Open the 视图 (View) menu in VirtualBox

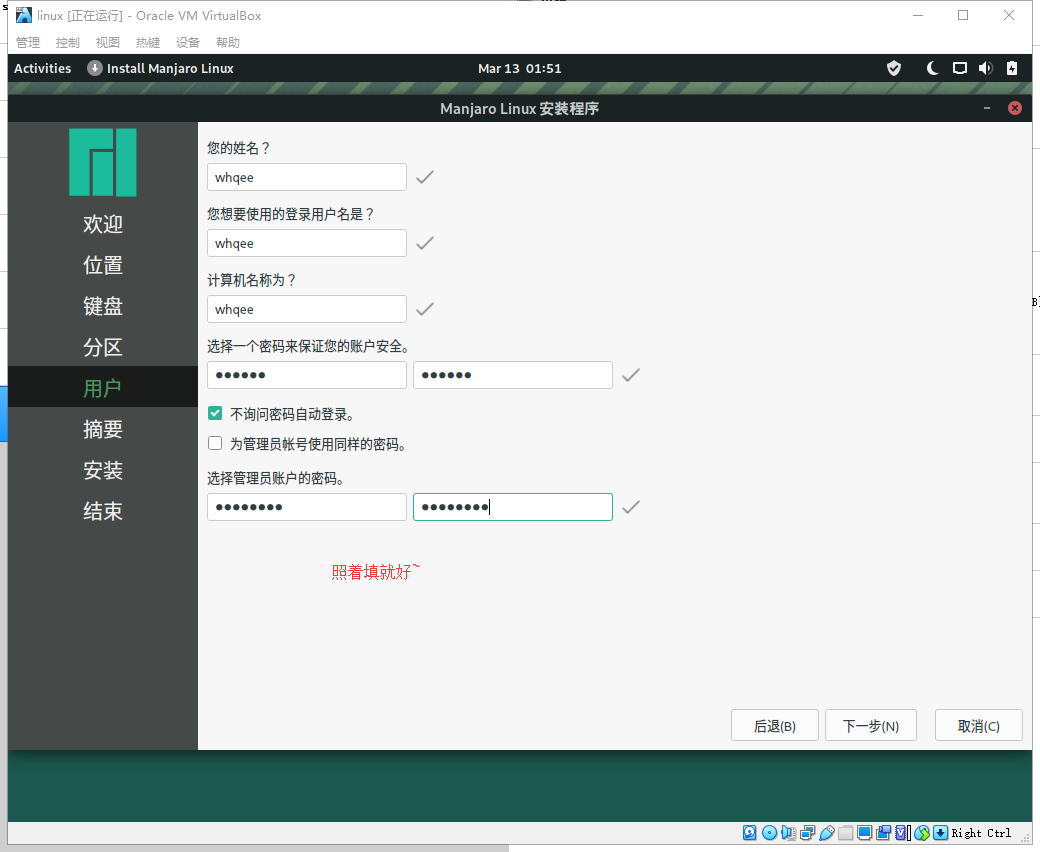coord(108,42)
